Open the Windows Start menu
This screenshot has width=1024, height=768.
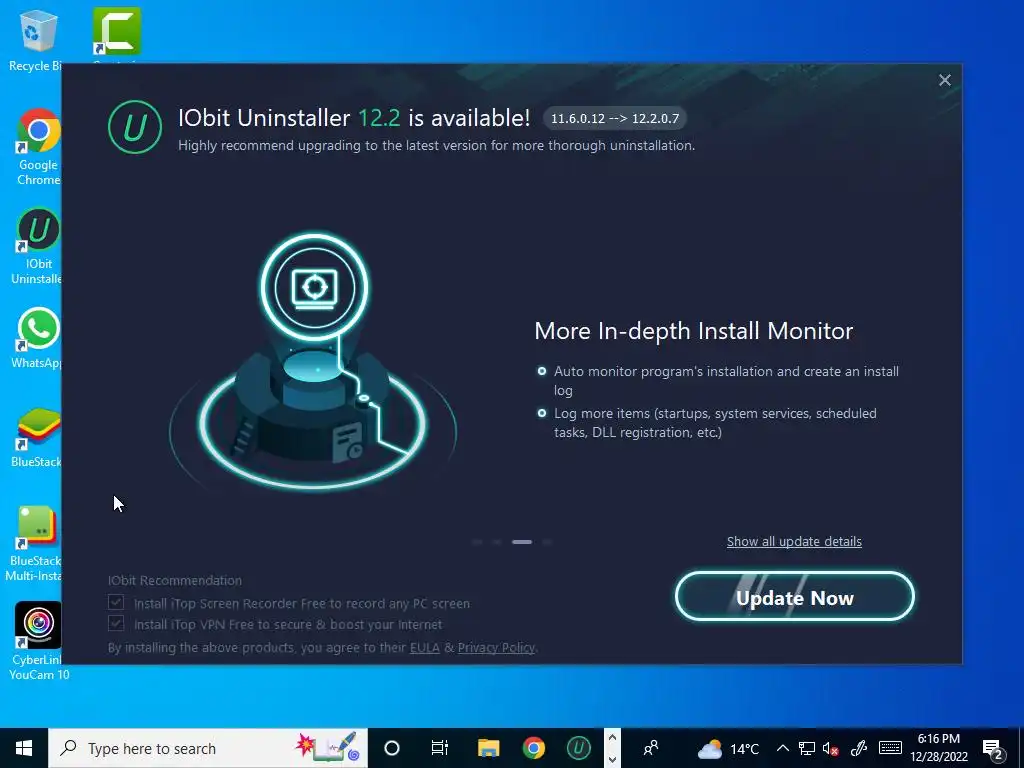[x=24, y=748]
